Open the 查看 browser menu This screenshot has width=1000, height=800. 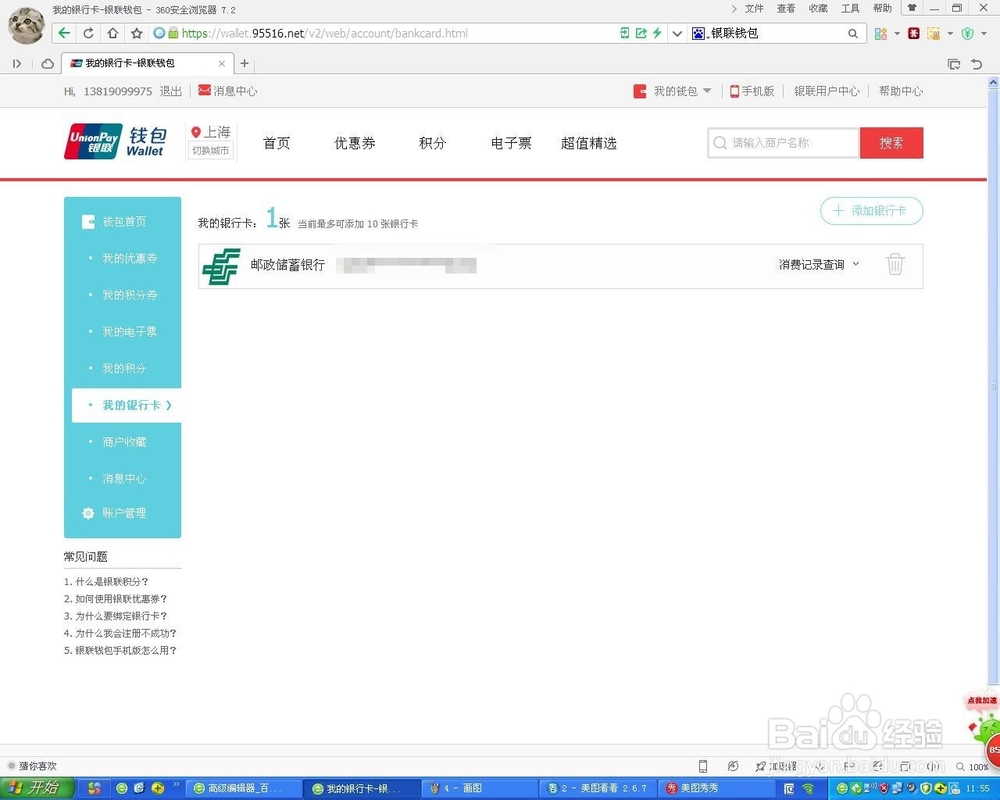point(786,8)
